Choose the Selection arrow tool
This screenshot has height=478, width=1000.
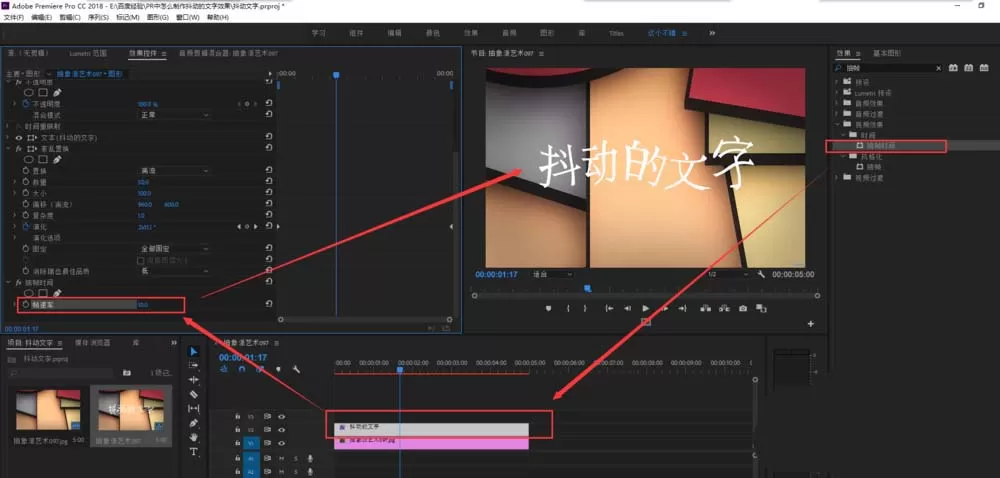[194, 352]
